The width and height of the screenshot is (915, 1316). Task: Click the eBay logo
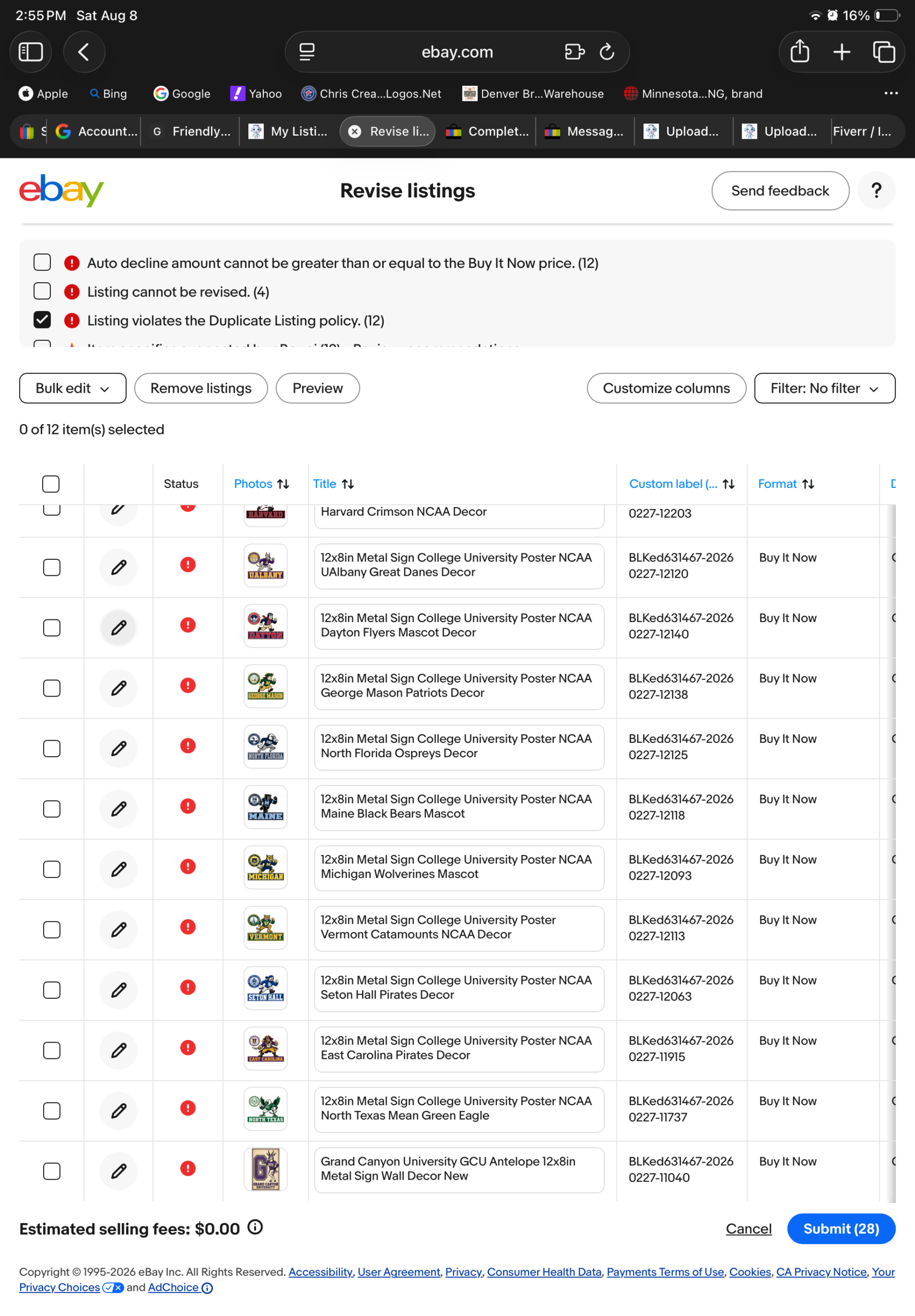(61, 191)
